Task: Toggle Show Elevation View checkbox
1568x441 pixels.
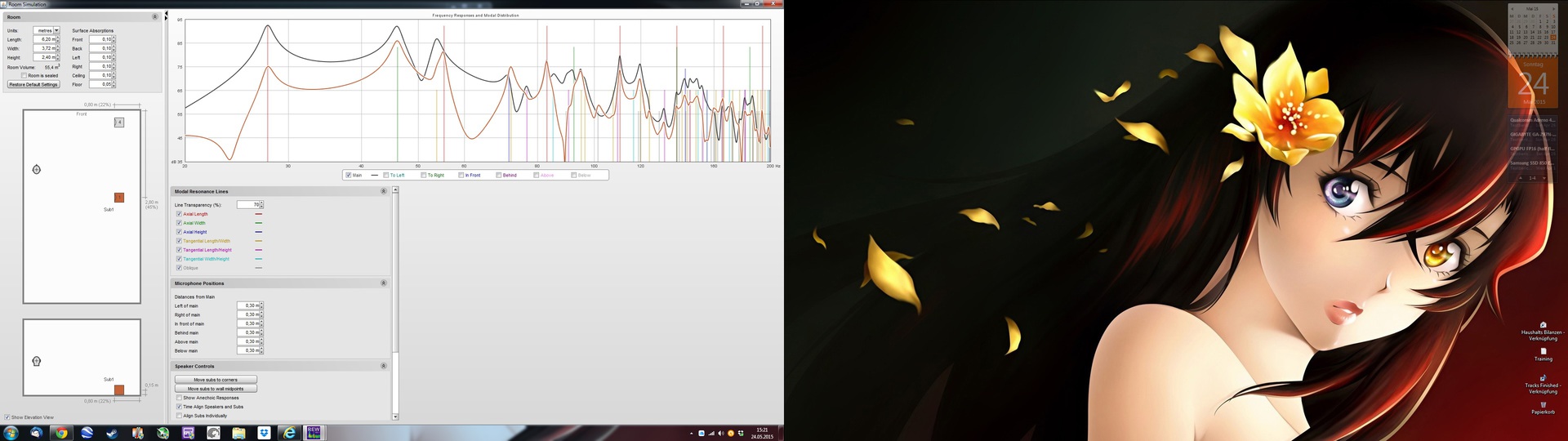Action: 7,417
